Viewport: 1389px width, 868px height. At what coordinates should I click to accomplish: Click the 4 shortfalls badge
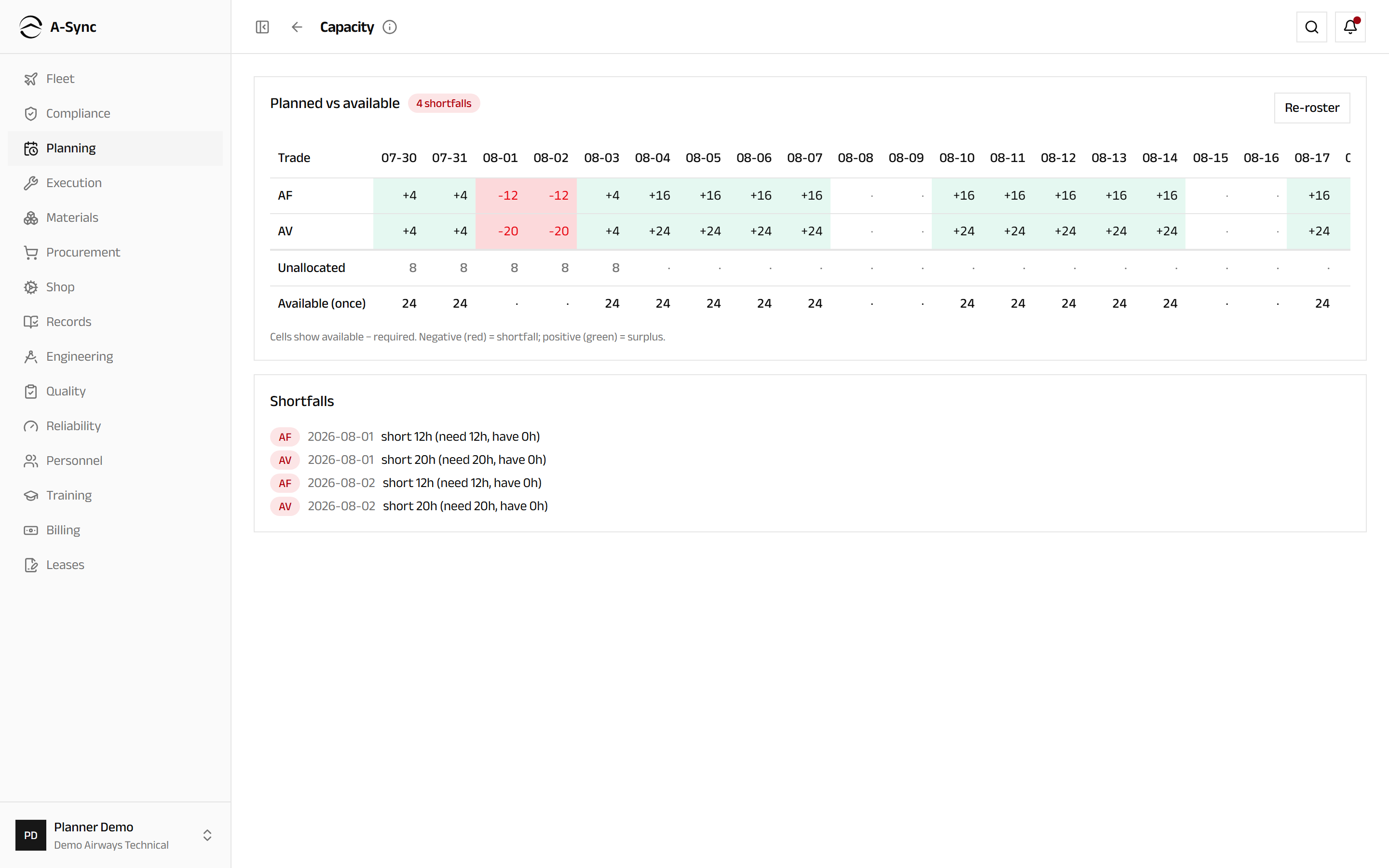click(x=444, y=103)
